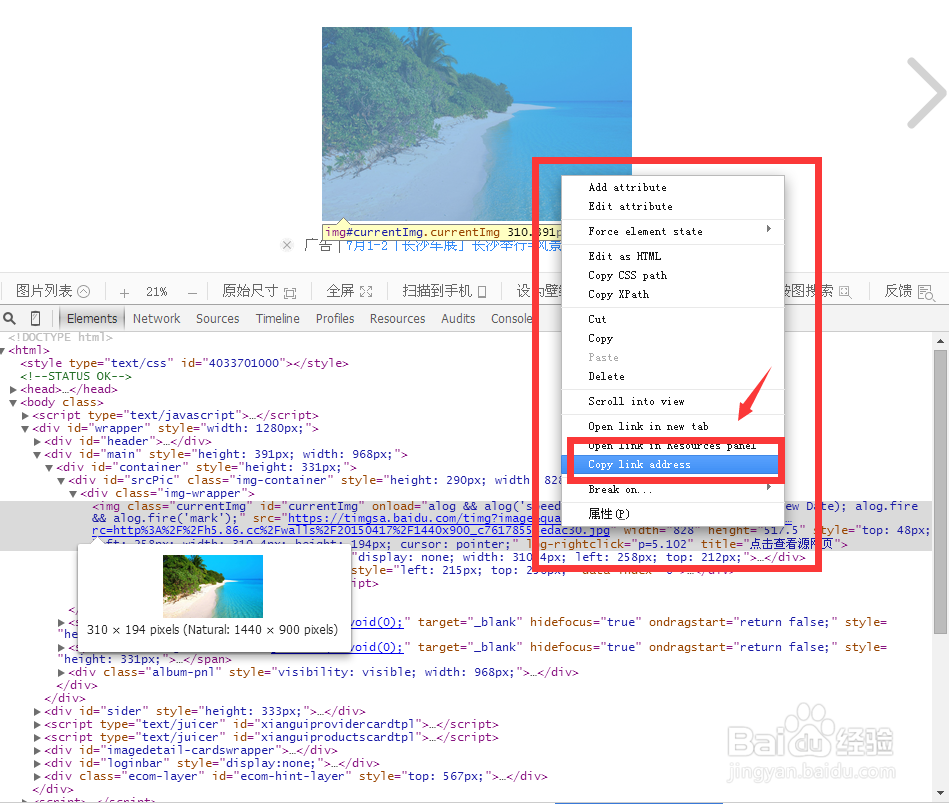Image resolution: width=949 pixels, height=804 pixels.
Task: Switch to the Sources tab
Action: tap(217, 318)
